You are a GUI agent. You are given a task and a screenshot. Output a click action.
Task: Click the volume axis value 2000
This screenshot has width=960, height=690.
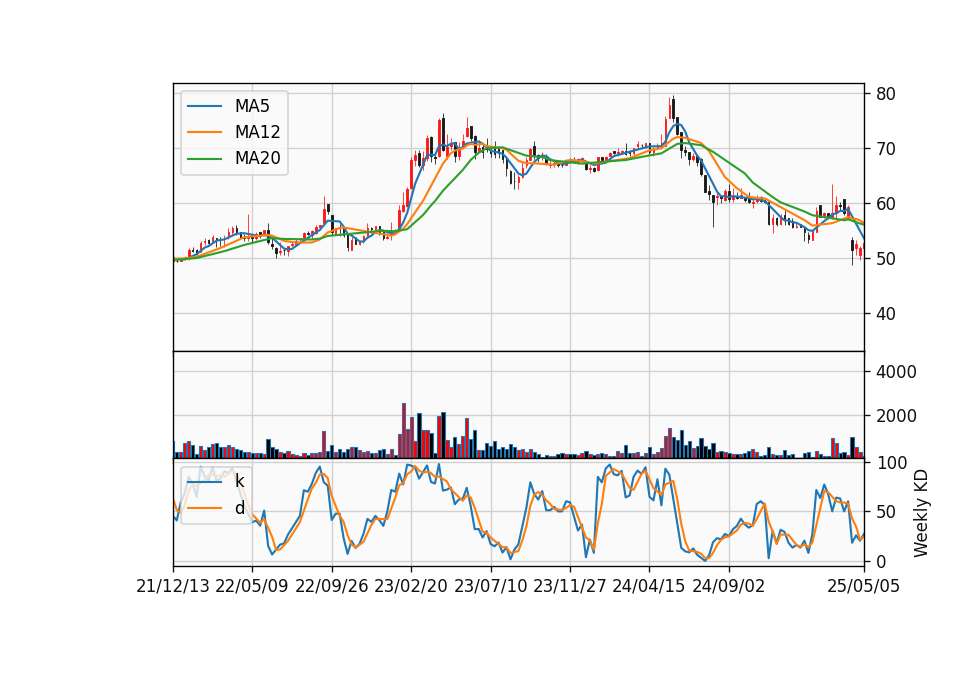pyautogui.click(x=896, y=416)
